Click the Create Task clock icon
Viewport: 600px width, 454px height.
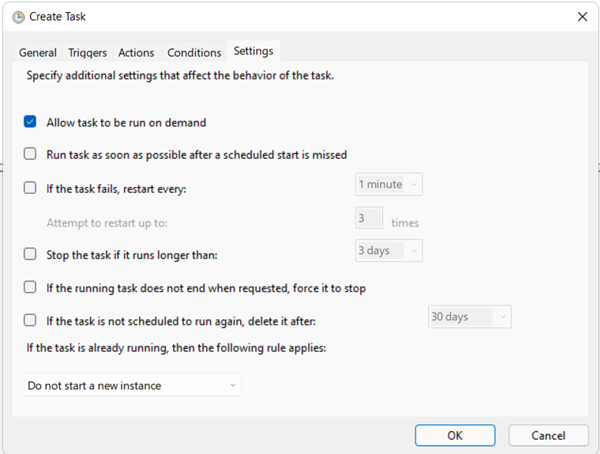click(x=18, y=17)
